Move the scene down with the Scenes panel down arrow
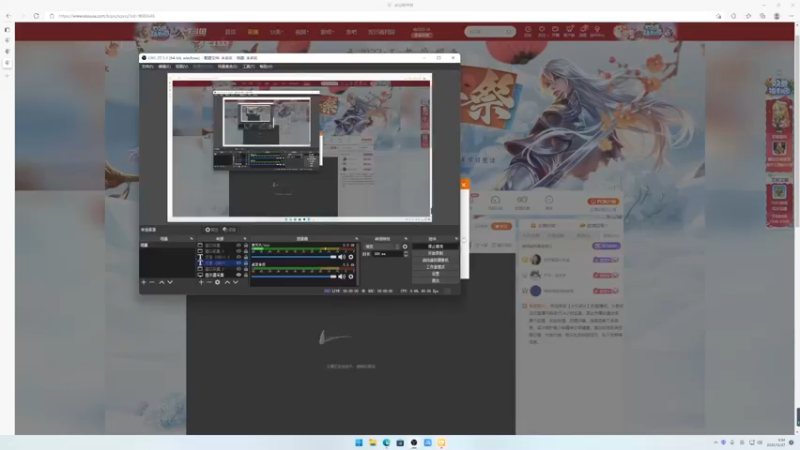Image resolution: width=800 pixels, height=450 pixels. tap(170, 282)
